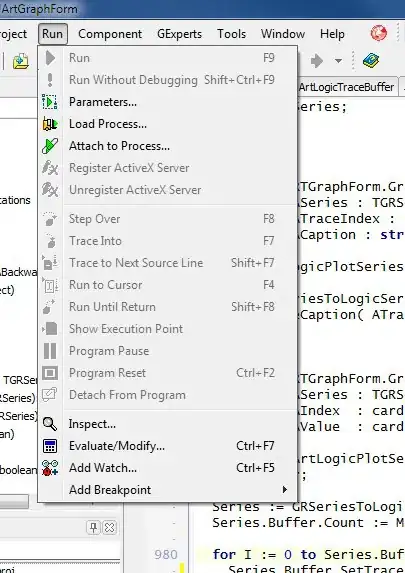The height and width of the screenshot is (573, 405).
Task: Open the Component menu
Action: click(110, 34)
